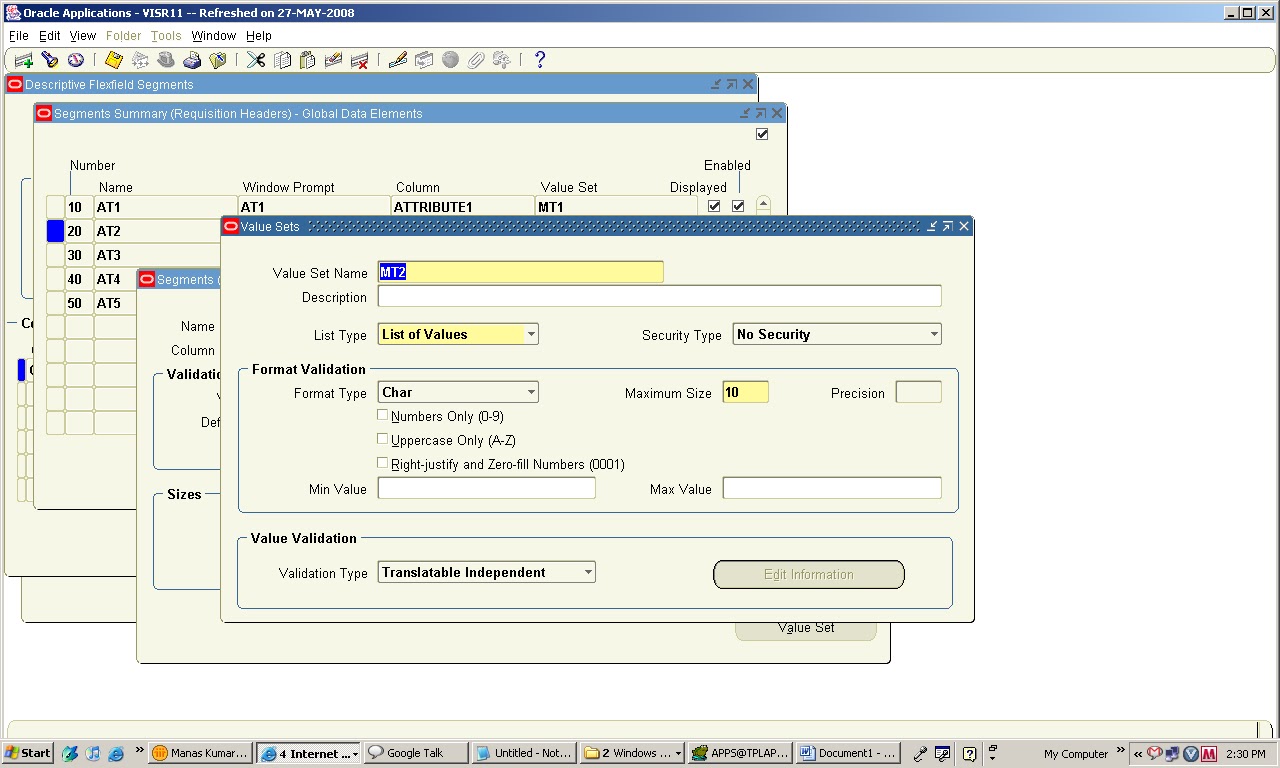Screen dimensions: 1280x768
Task: Expand the 4 Internet taskbar group
Action: [x=308, y=753]
